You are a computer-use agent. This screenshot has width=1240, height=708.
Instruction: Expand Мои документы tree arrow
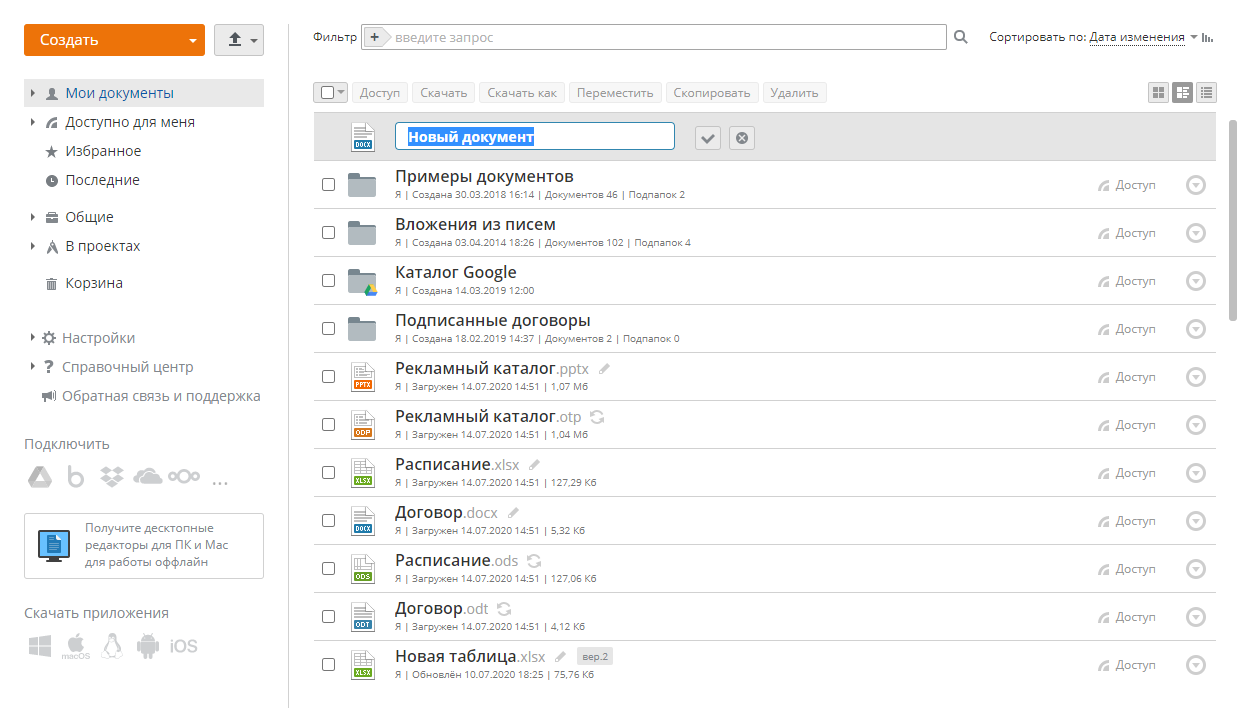coord(33,93)
